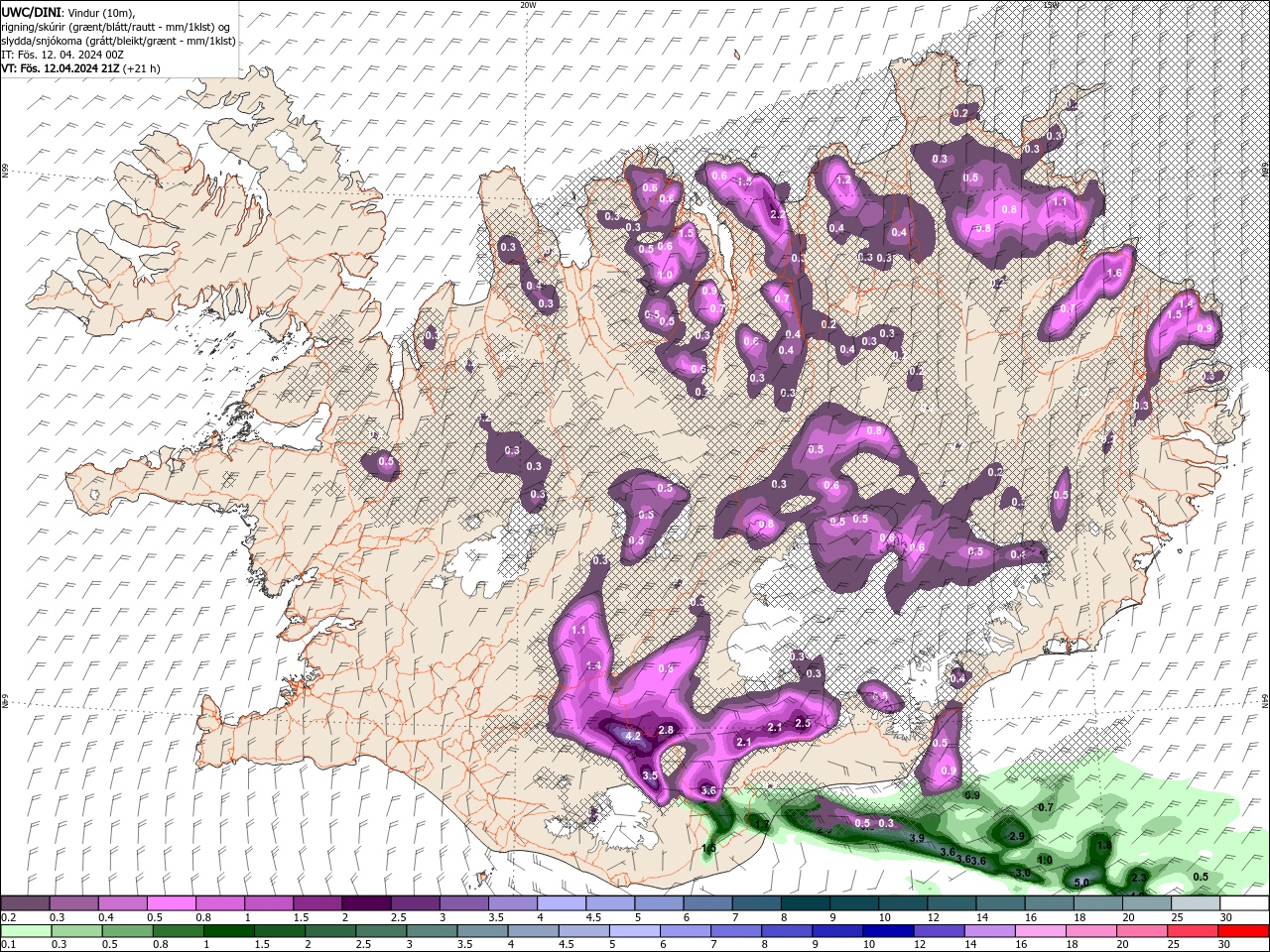
Task: Click the 1.6 snowfall value in the northeast
Action: click(1113, 274)
